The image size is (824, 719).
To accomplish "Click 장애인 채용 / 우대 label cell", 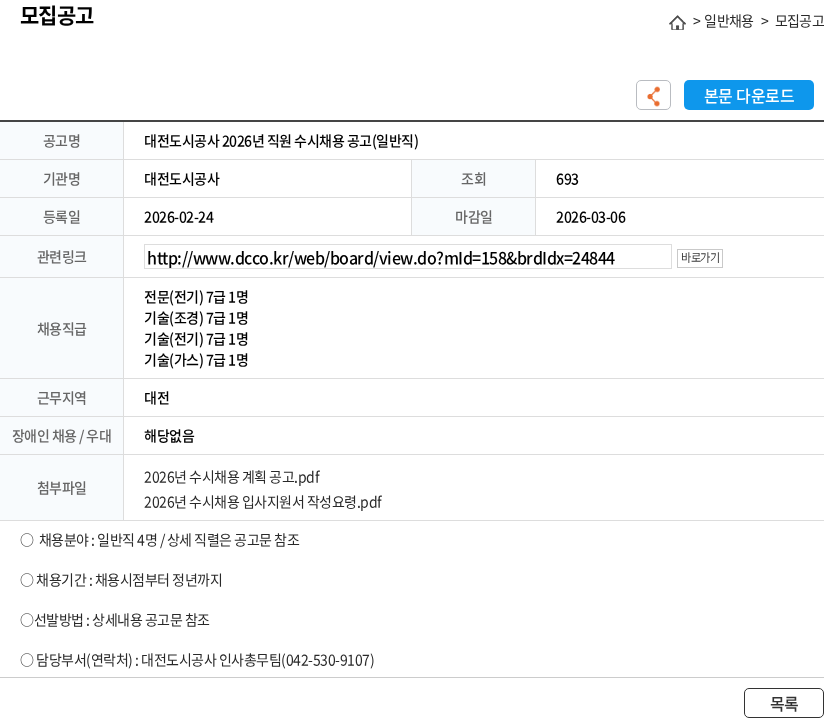I will 61,436.
